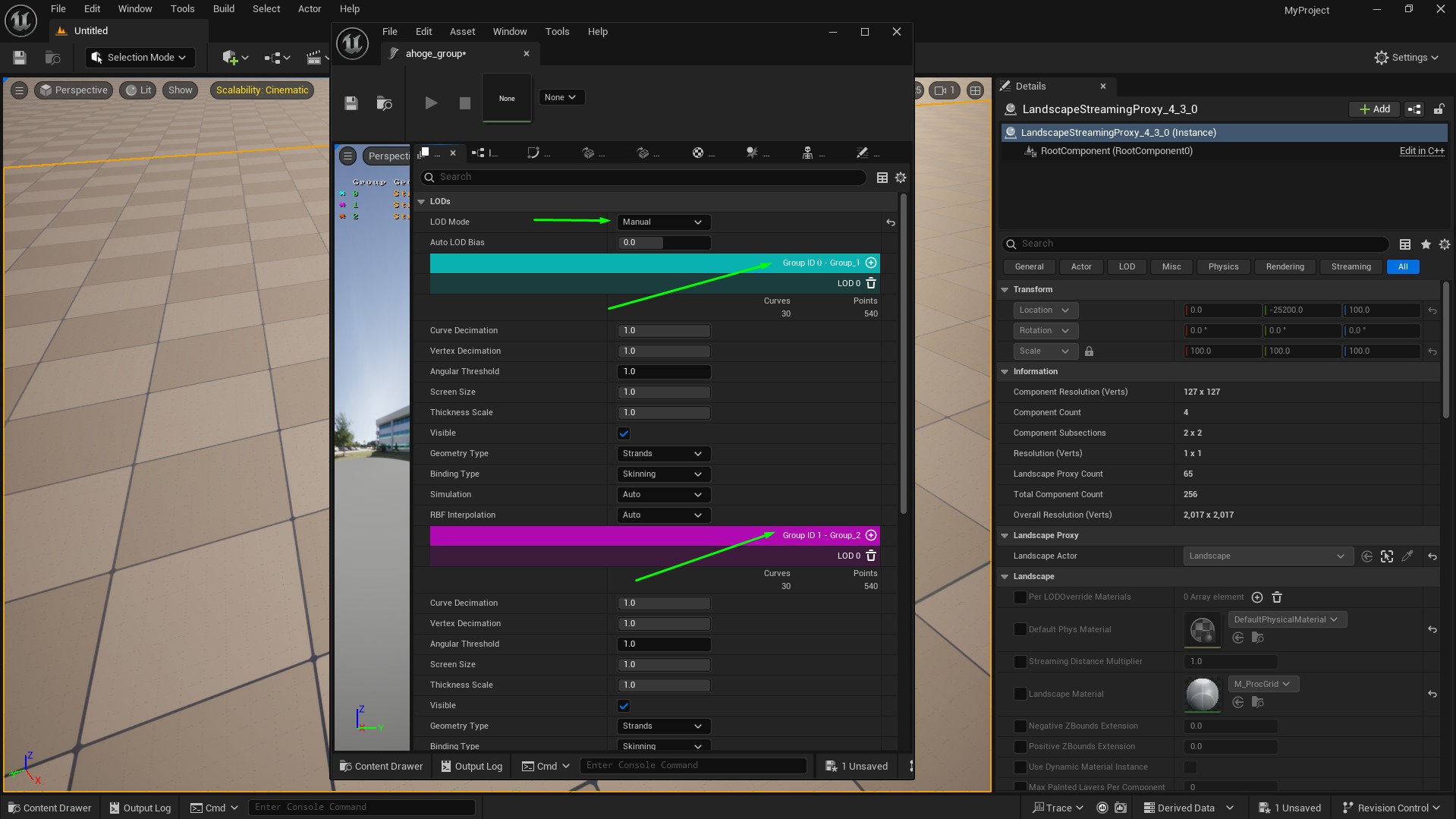Enable Landscape Material override checkbox
This screenshot has height=819, width=1456.
click(x=1020, y=694)
